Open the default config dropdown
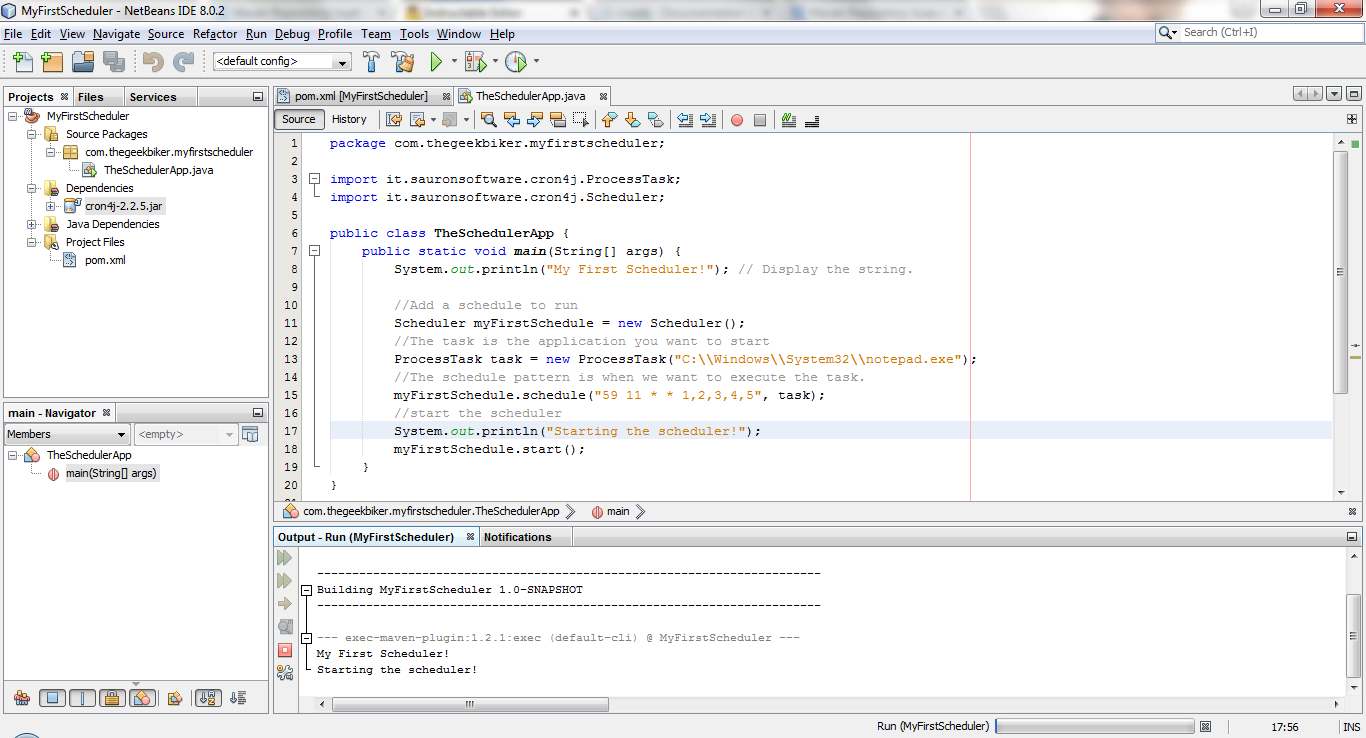 tap(282, 62)
